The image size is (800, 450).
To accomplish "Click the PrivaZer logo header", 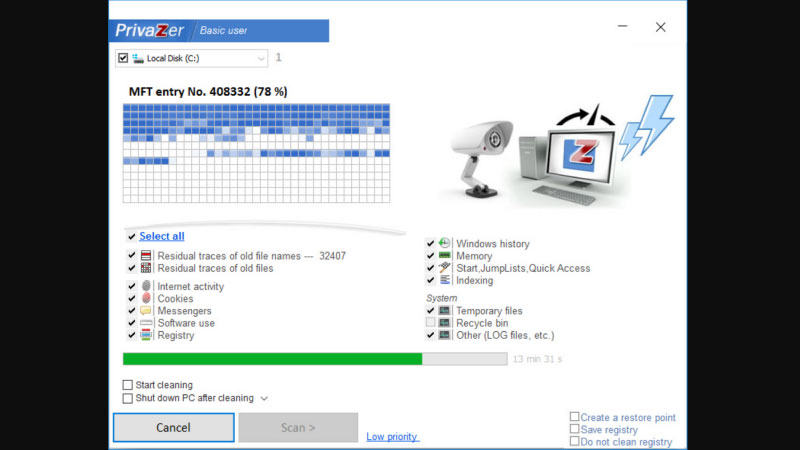I will [x=149, y=30].
